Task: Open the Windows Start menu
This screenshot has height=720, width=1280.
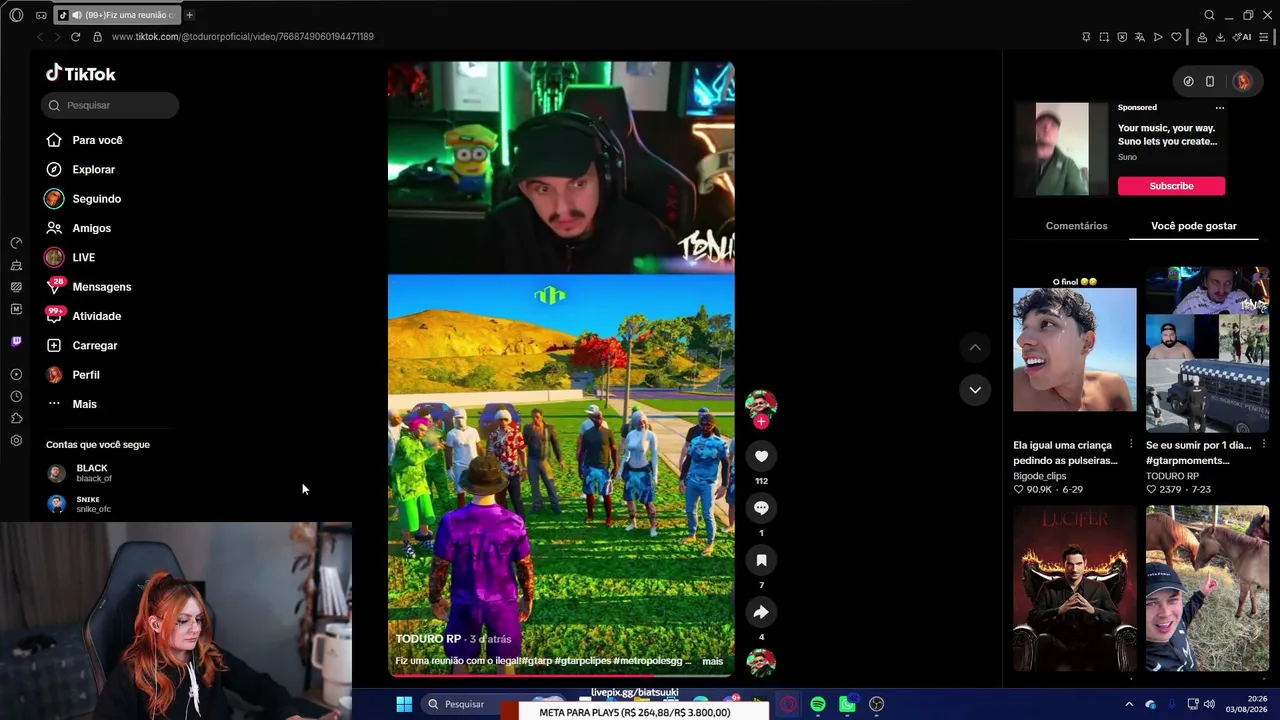Action: pos(404,704)
